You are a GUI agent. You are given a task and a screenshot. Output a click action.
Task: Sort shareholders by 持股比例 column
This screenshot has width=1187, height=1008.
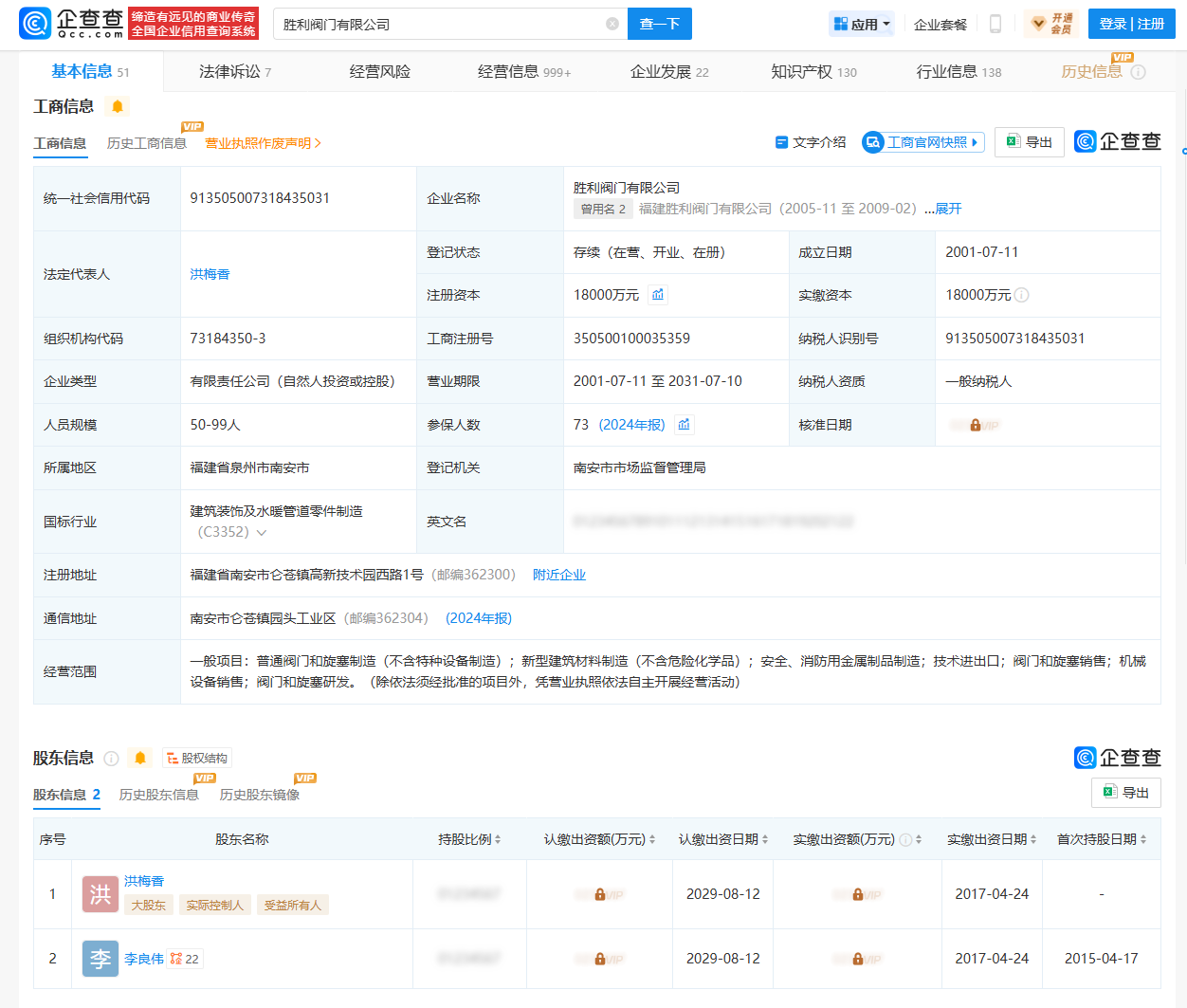pyautogui.click(x=469, y=839)
